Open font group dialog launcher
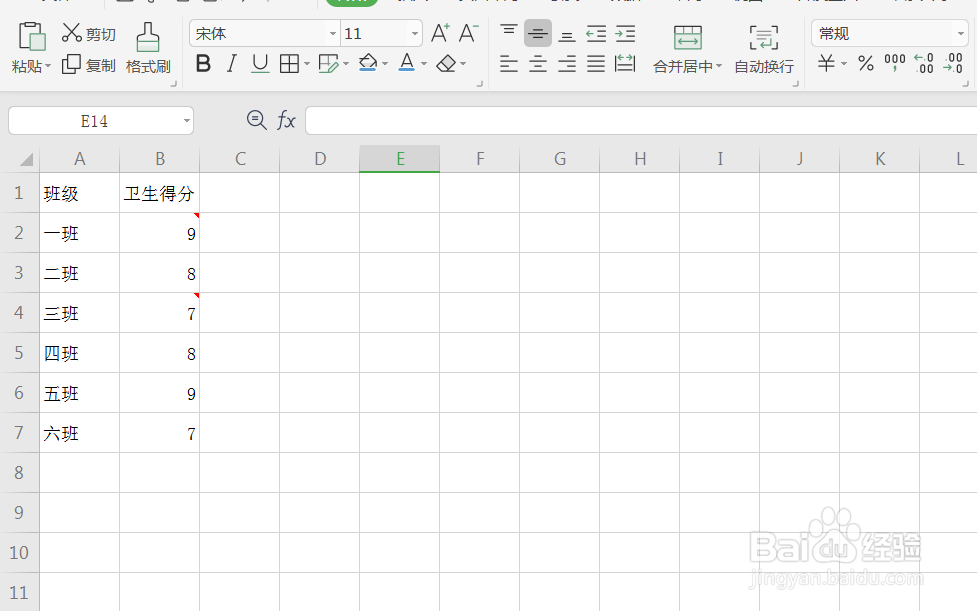Screen dimensions: 977x611 [x=480, y=83]
